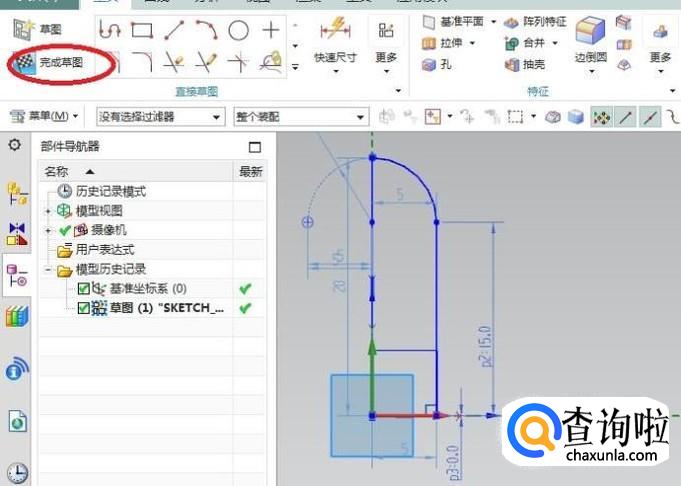Sort by Name (名称) column header

(x=136, y=172)
